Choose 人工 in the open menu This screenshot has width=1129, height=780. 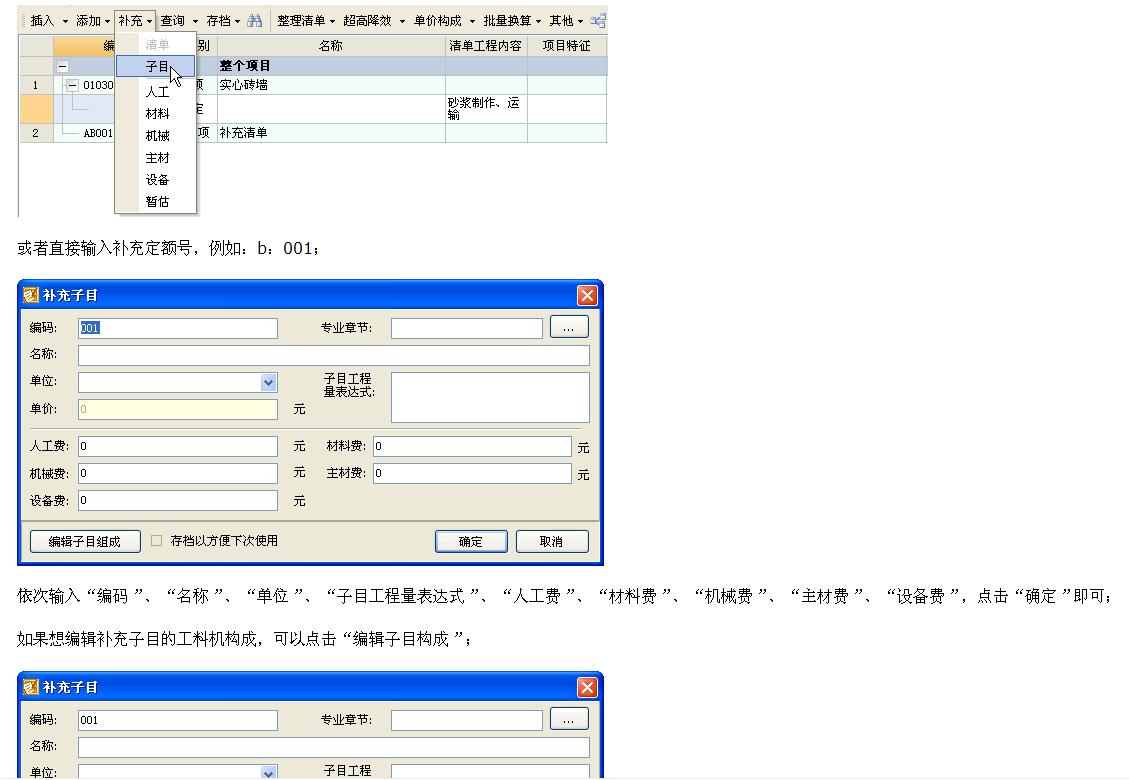pos(156,90)
